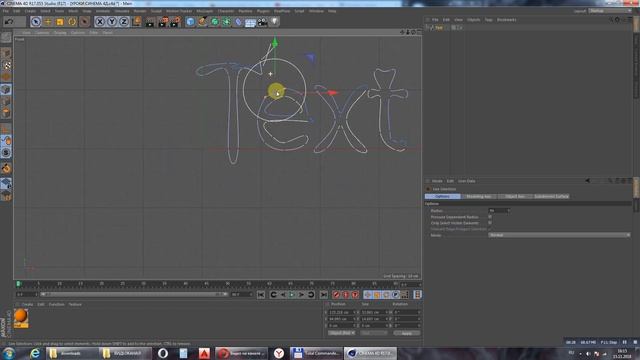The height and width of the screenshot is (360, 640).
Task: Click the X Position value field
Action: [x=341, y=312]
